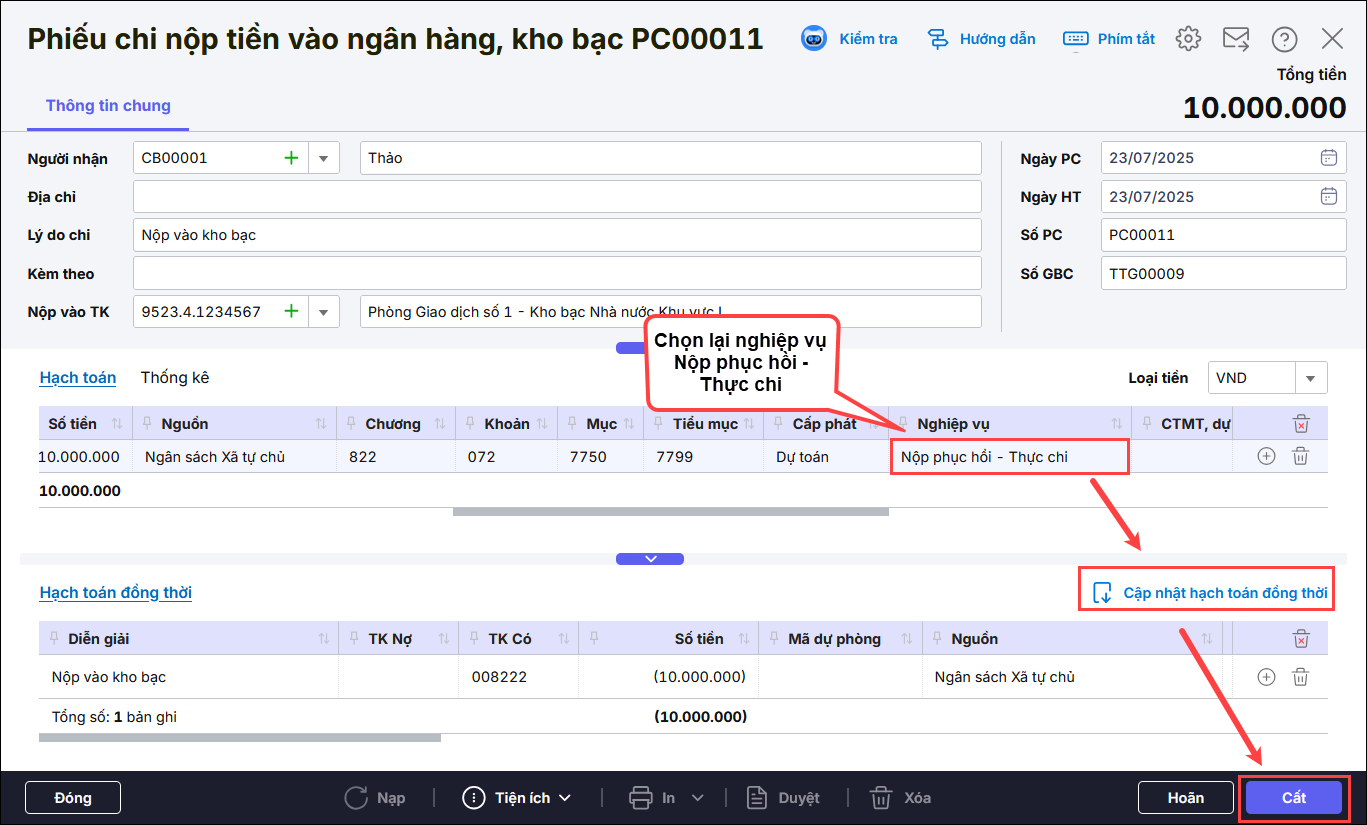Click the Xóa delete button
Image resolution: width=1367 pixels, height=825 pixels.
[901, 798]
